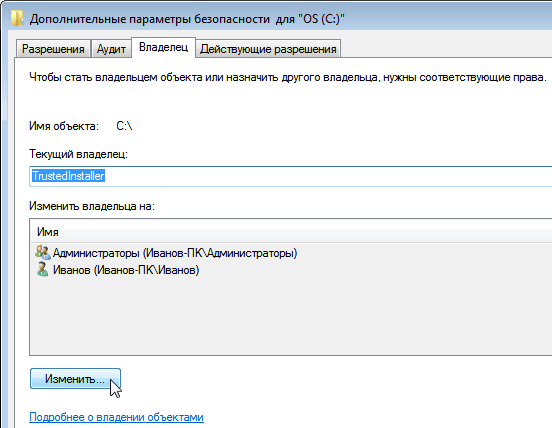Select Администраторы (Иванов-ПК\Администраторы) in the owner list
The width and height of the screenshot is (552, 428).
pos(175,253)
